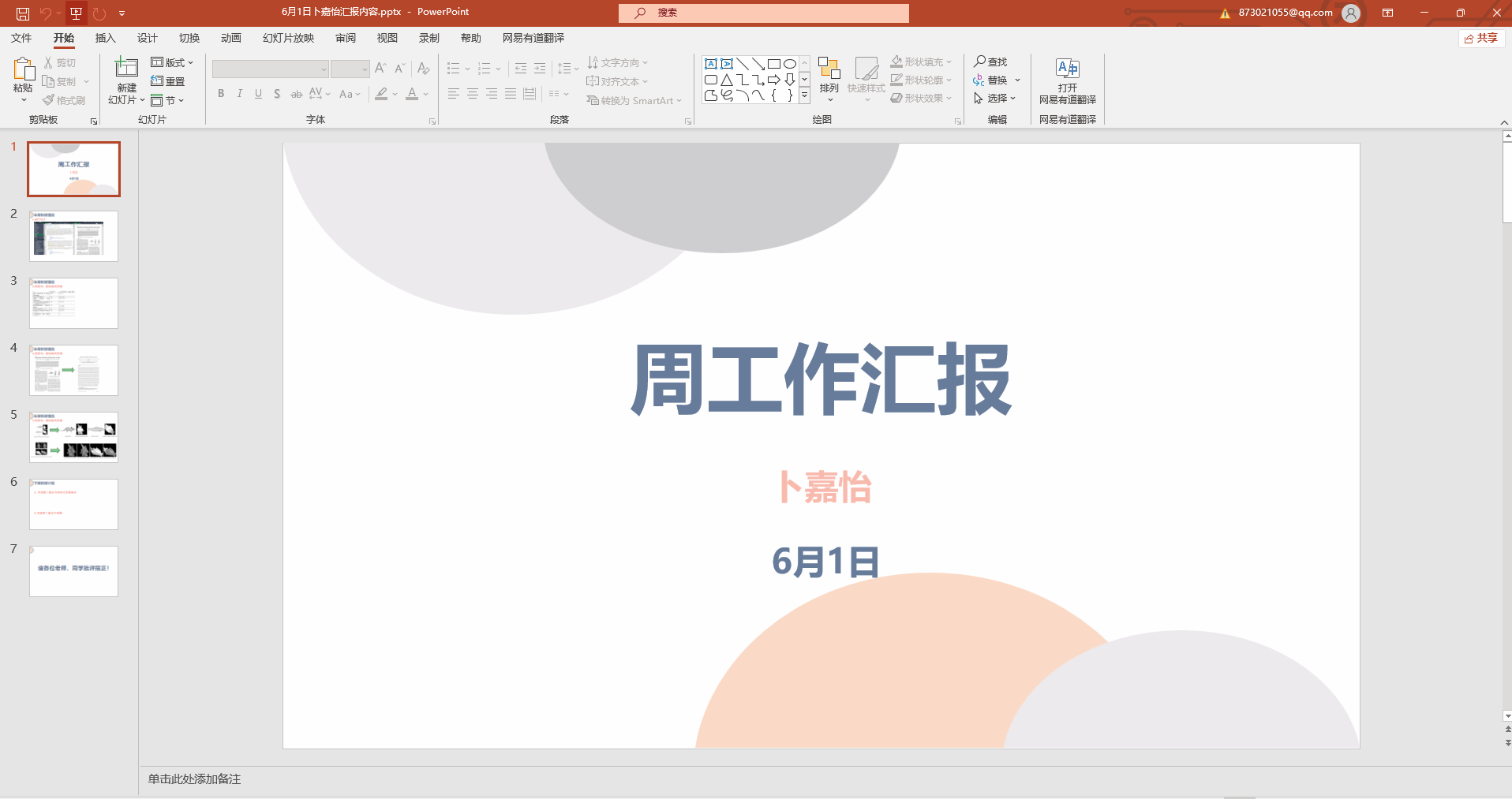This screenshot has width=1512, height=799.
Task: Click the Save icon in title bar
Action: [x=23, y=13]
